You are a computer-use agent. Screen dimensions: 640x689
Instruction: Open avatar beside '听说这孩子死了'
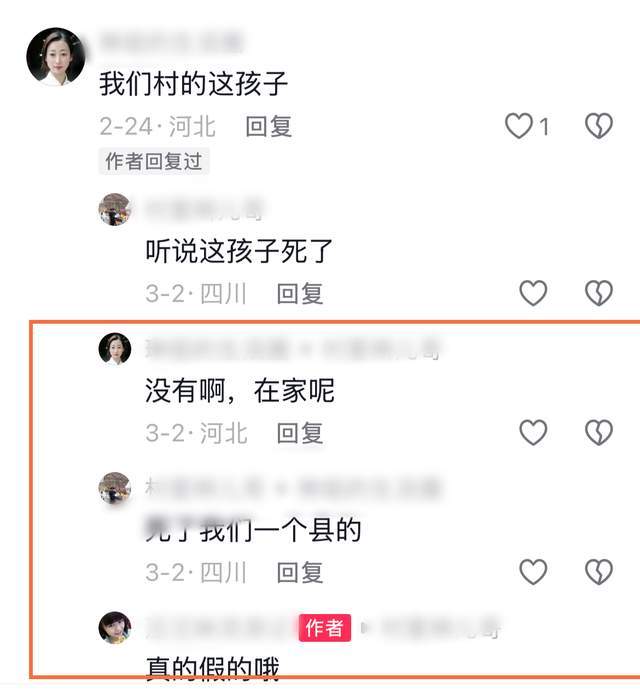click(x=115, y=209)
